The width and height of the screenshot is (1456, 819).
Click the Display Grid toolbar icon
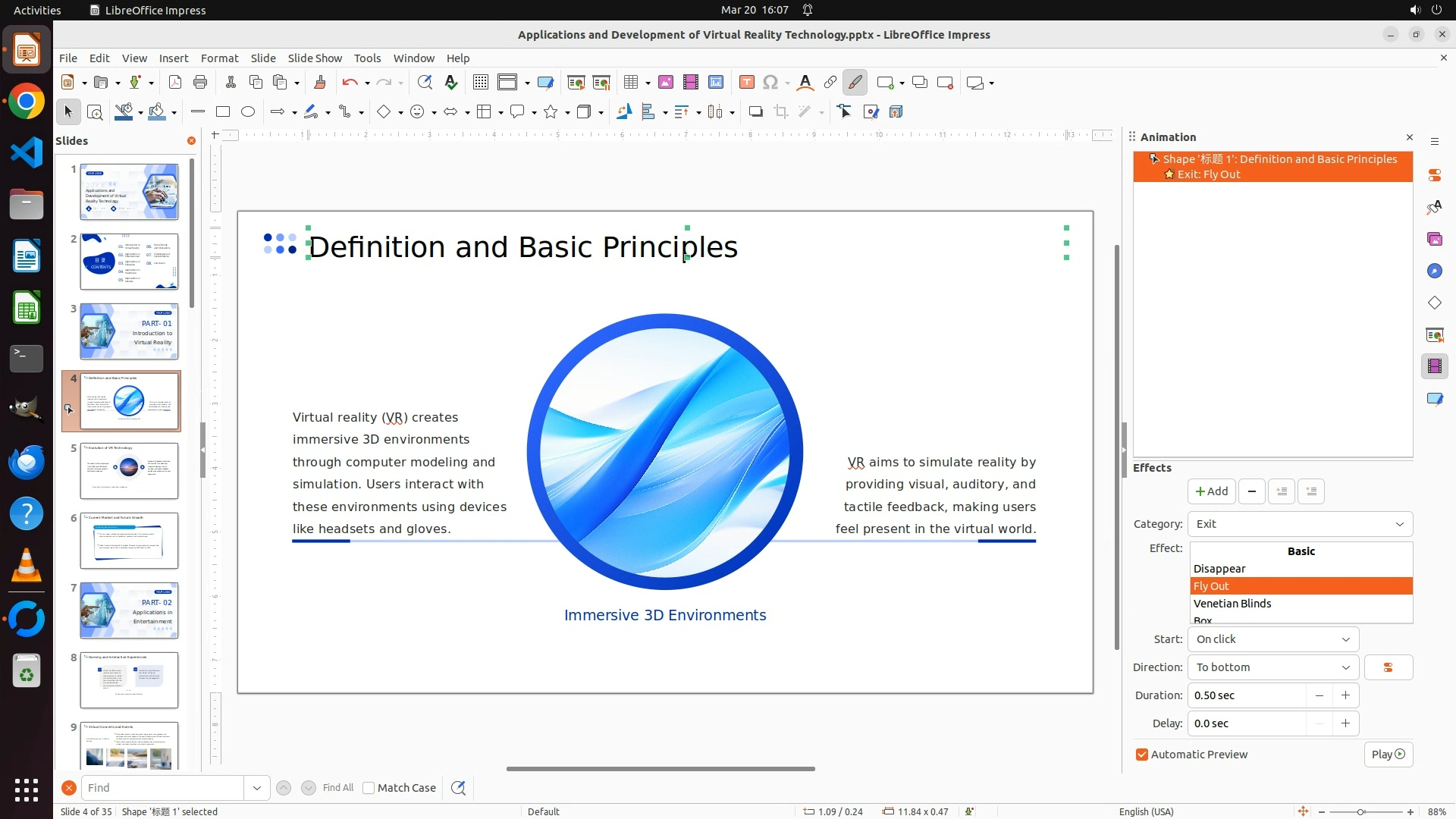tap(480, 83)
